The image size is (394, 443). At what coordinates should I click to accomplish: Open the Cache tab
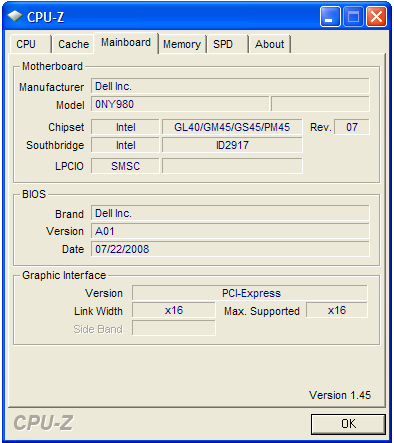click(x=73, y=44)
